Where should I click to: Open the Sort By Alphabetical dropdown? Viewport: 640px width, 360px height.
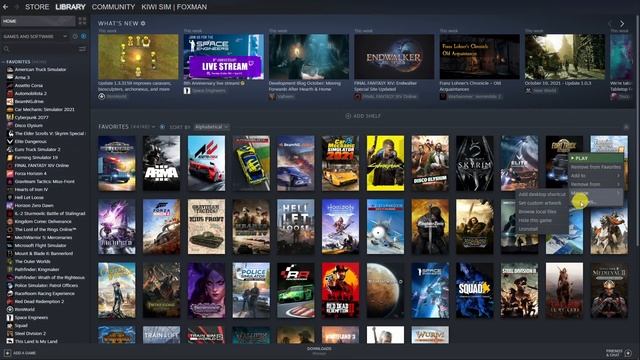click(x=211, y=127)
